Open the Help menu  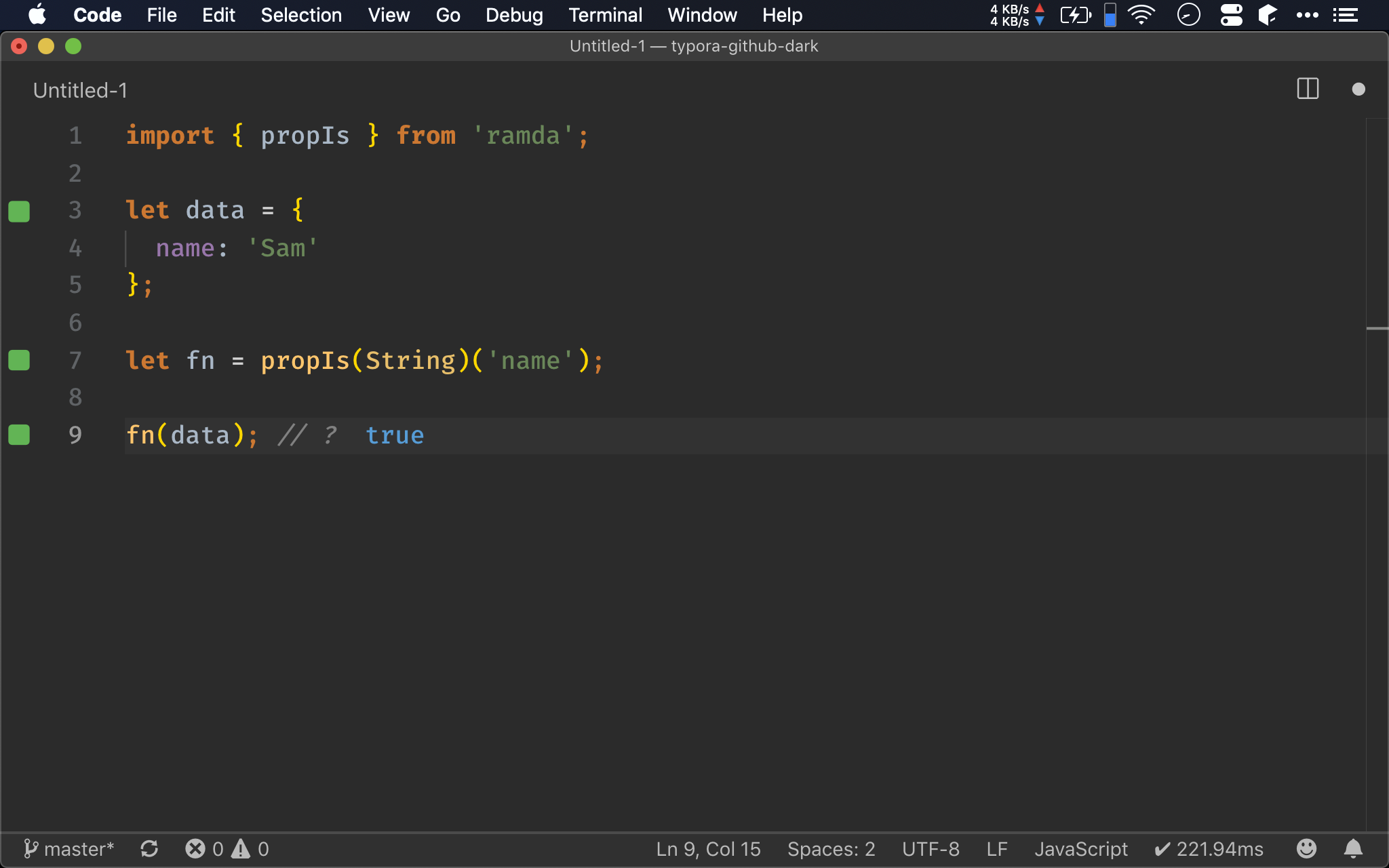782,15
